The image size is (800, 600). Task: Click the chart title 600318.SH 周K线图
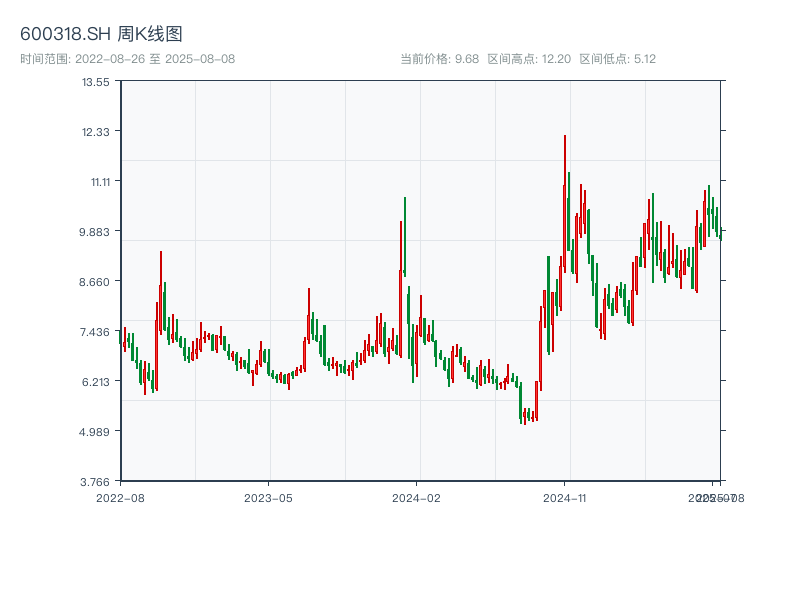click(101, 34)
